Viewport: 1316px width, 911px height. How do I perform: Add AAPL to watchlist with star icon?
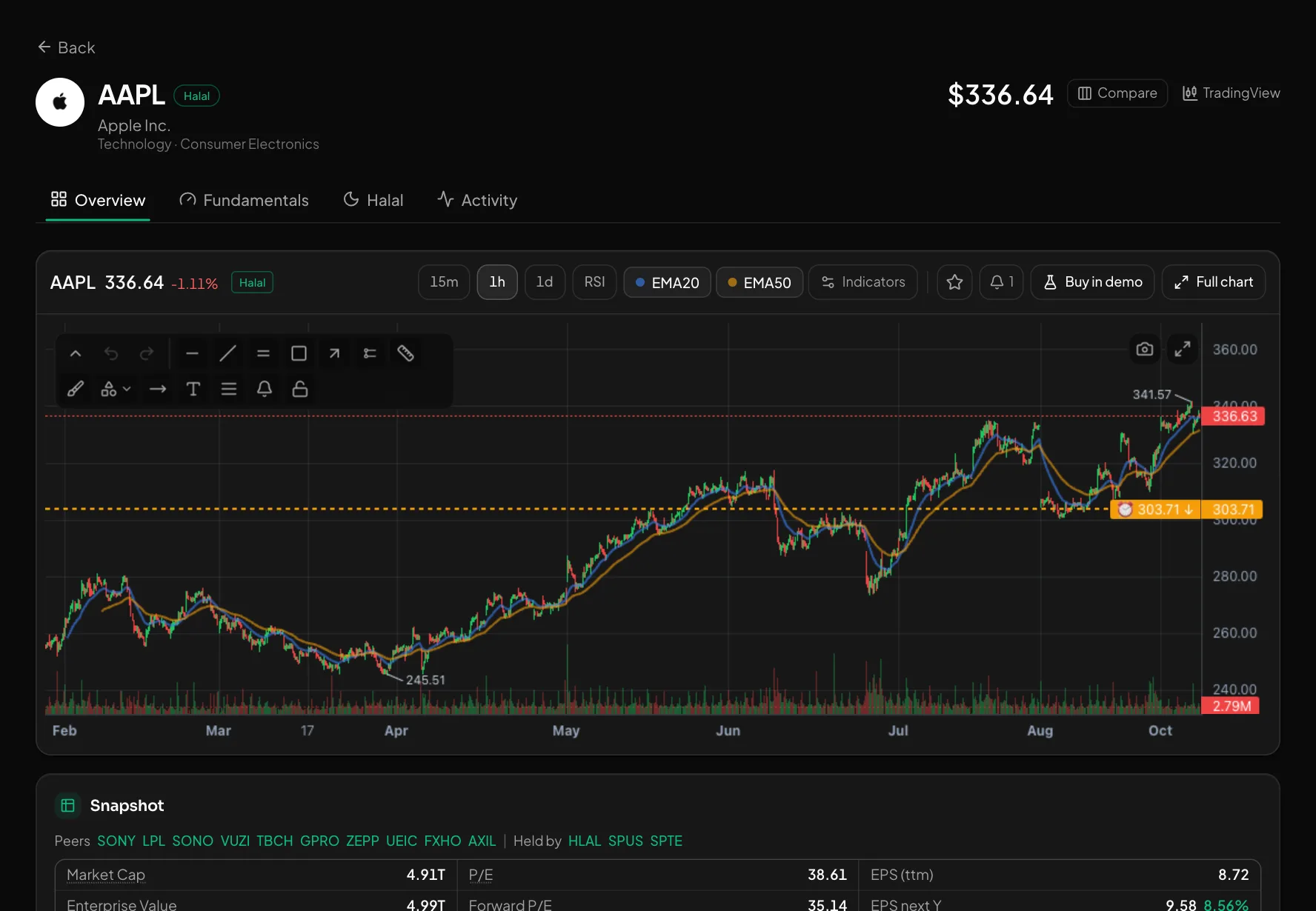954,282
